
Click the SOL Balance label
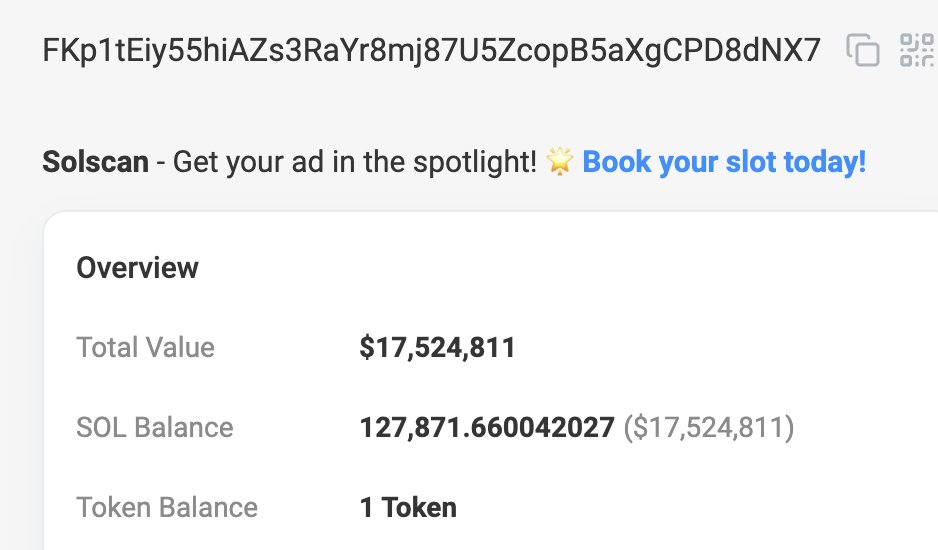[154, 428]
